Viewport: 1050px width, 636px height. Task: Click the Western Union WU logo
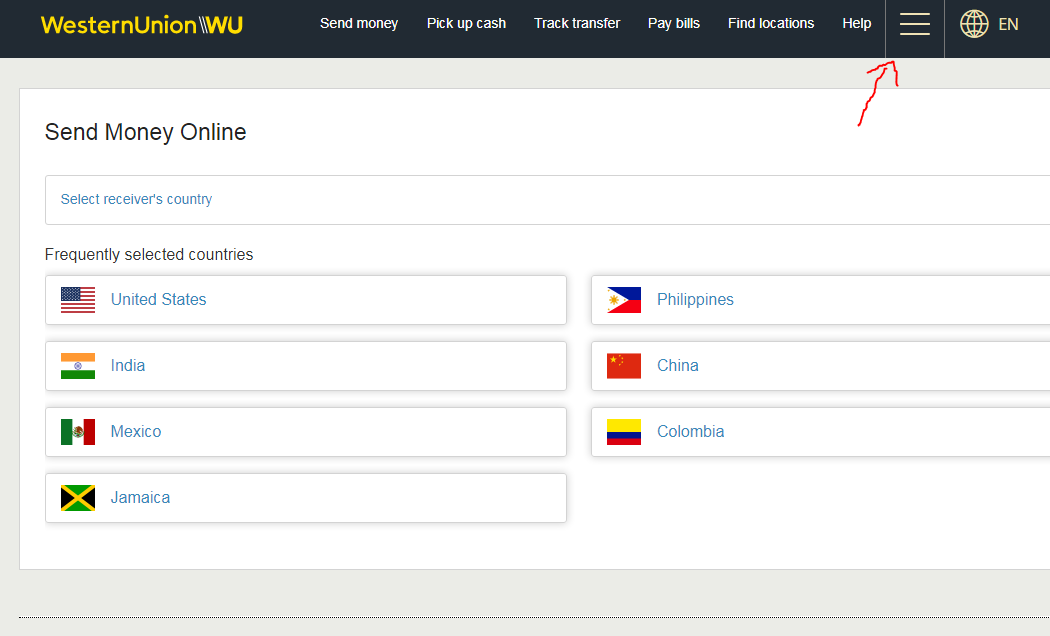[x=142, y=25]
